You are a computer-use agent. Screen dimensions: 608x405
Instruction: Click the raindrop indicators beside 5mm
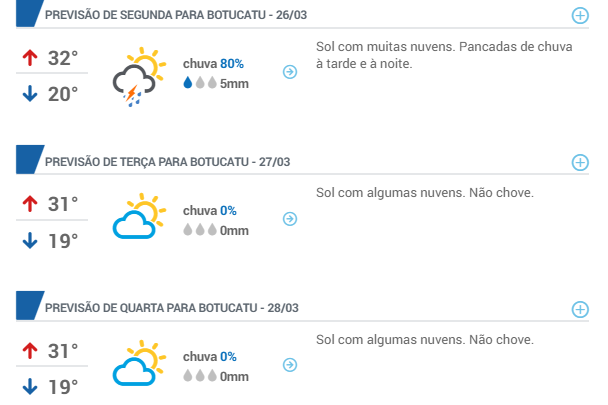(x=200, y=83)
